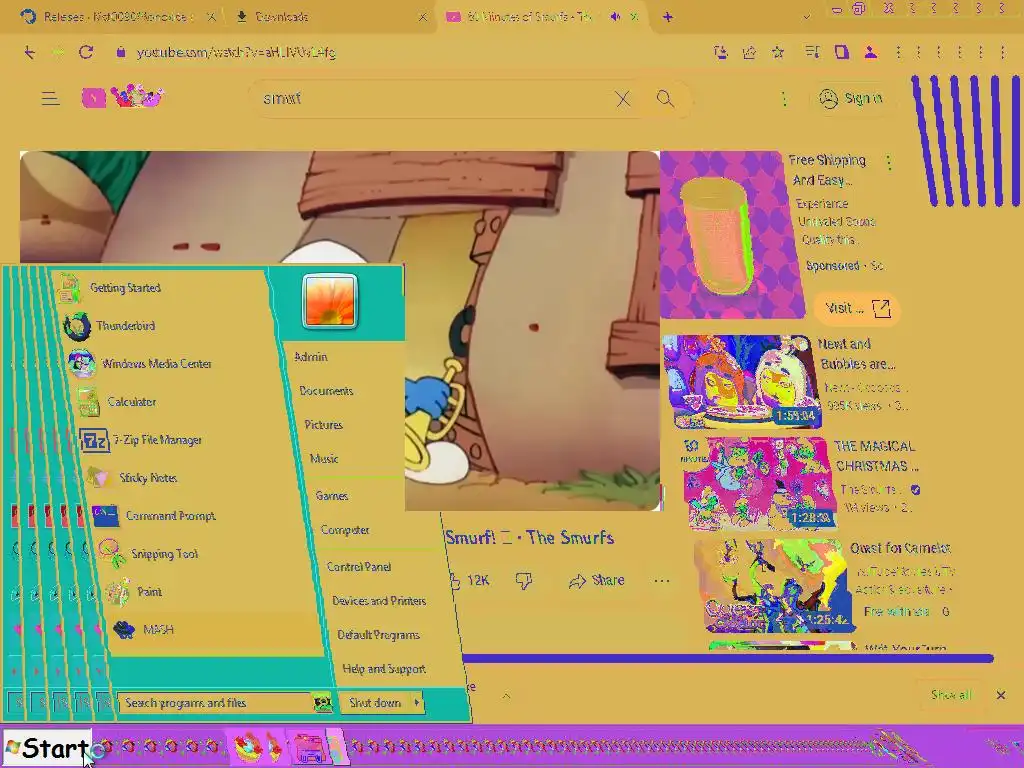Open the tab search chevron in the title bar
The image size is (1024, 768).
point(807,17)
